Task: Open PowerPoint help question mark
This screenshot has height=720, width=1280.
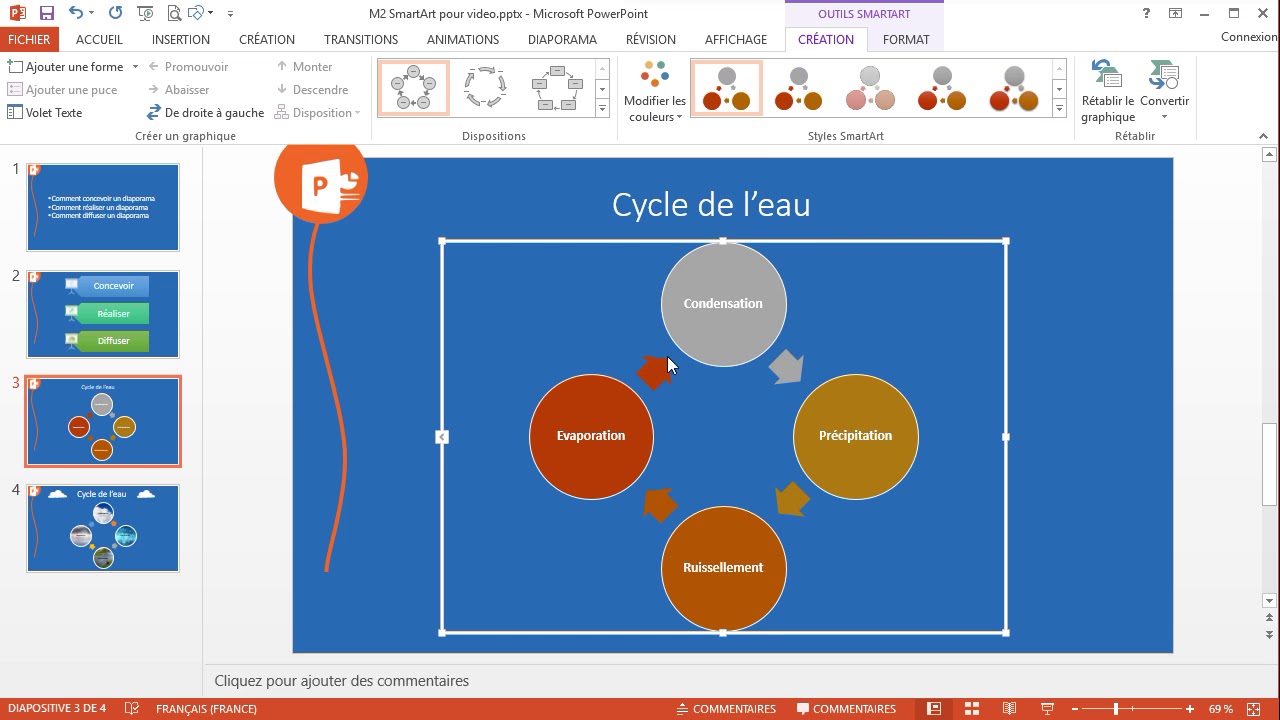Action: (x=1146, y=13)
